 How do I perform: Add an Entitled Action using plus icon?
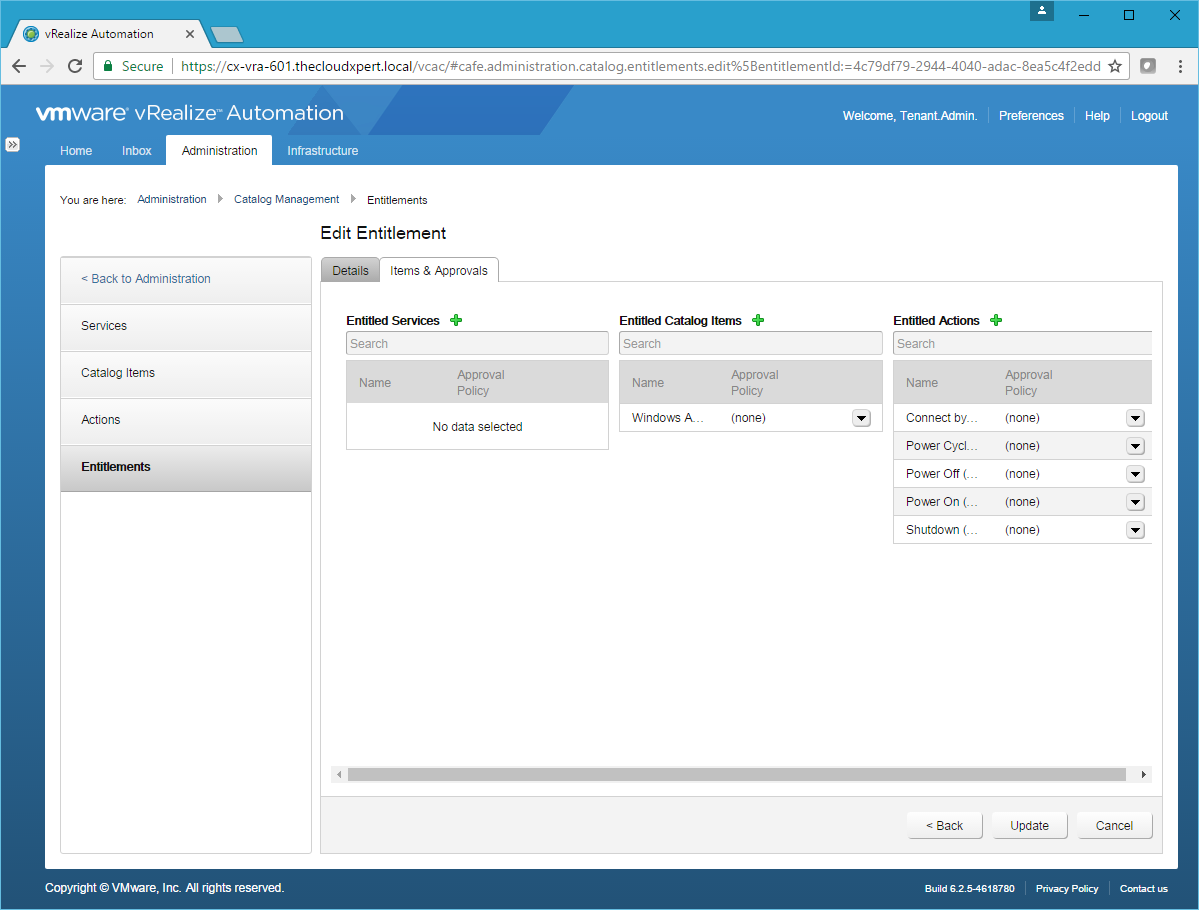[x=996, y=320]
